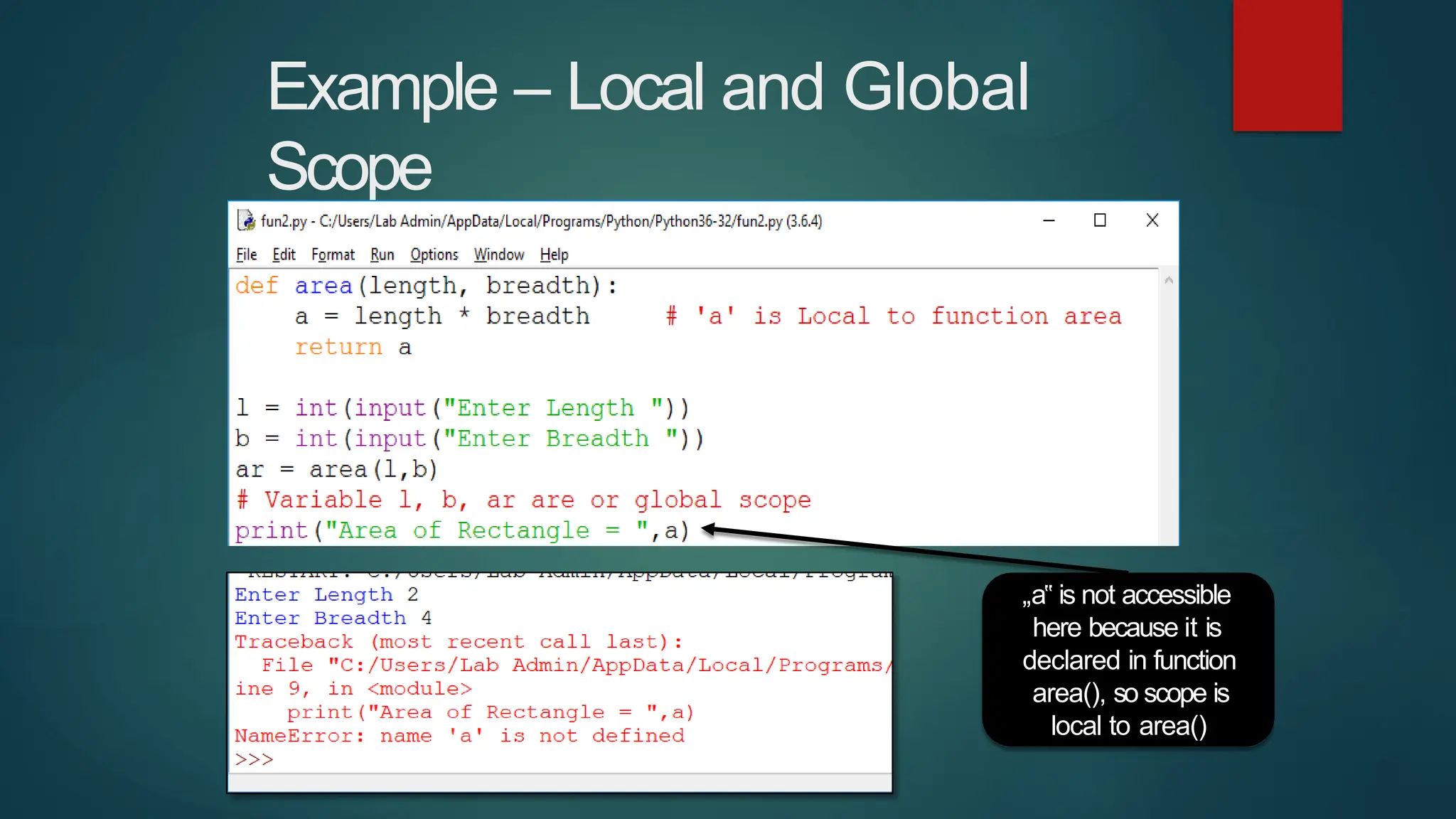Click 'Enter Length 2' in shell output

pyautogui.click(x=326, y=594)
